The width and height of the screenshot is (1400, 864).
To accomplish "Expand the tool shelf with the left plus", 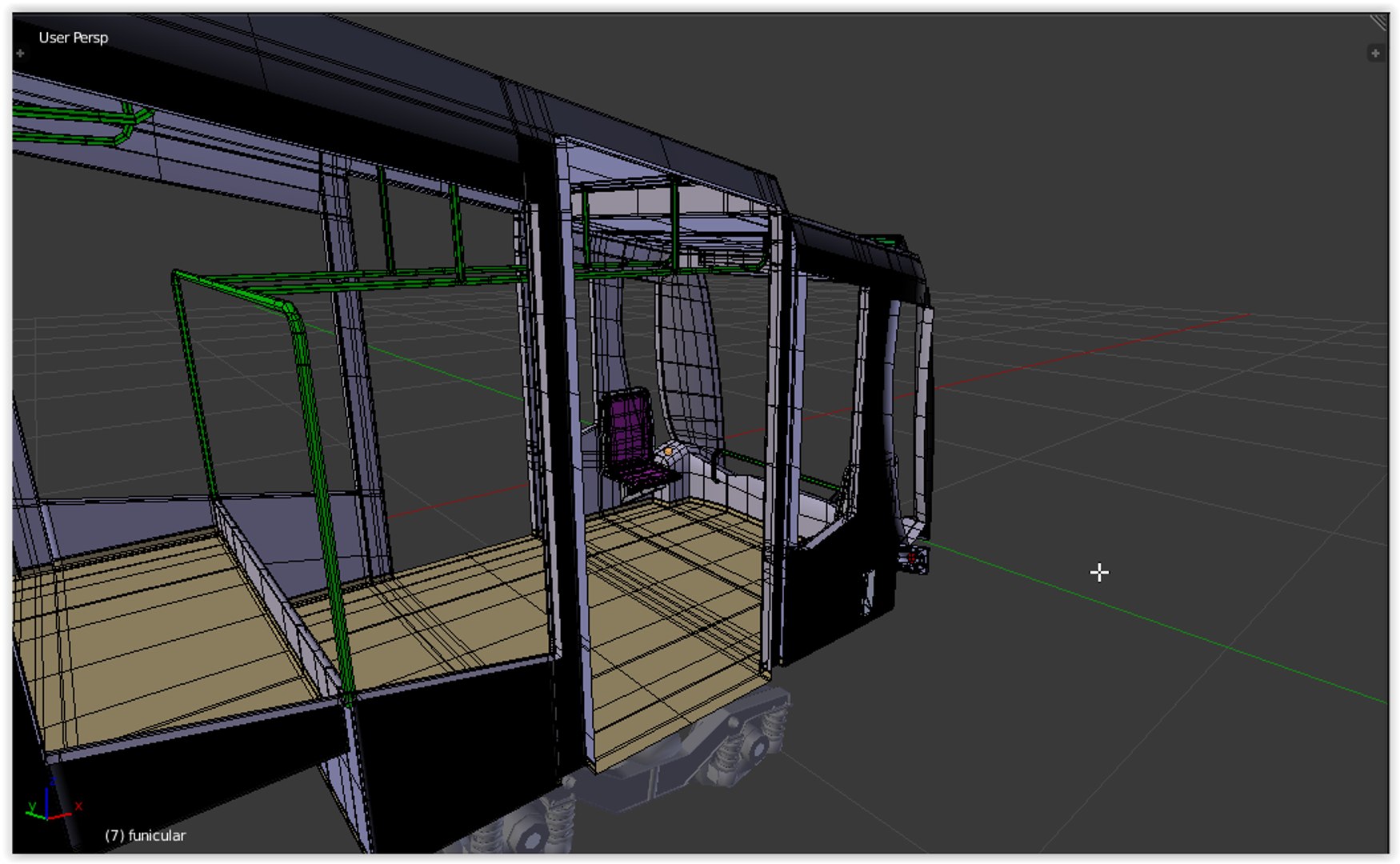I will 20,54.
